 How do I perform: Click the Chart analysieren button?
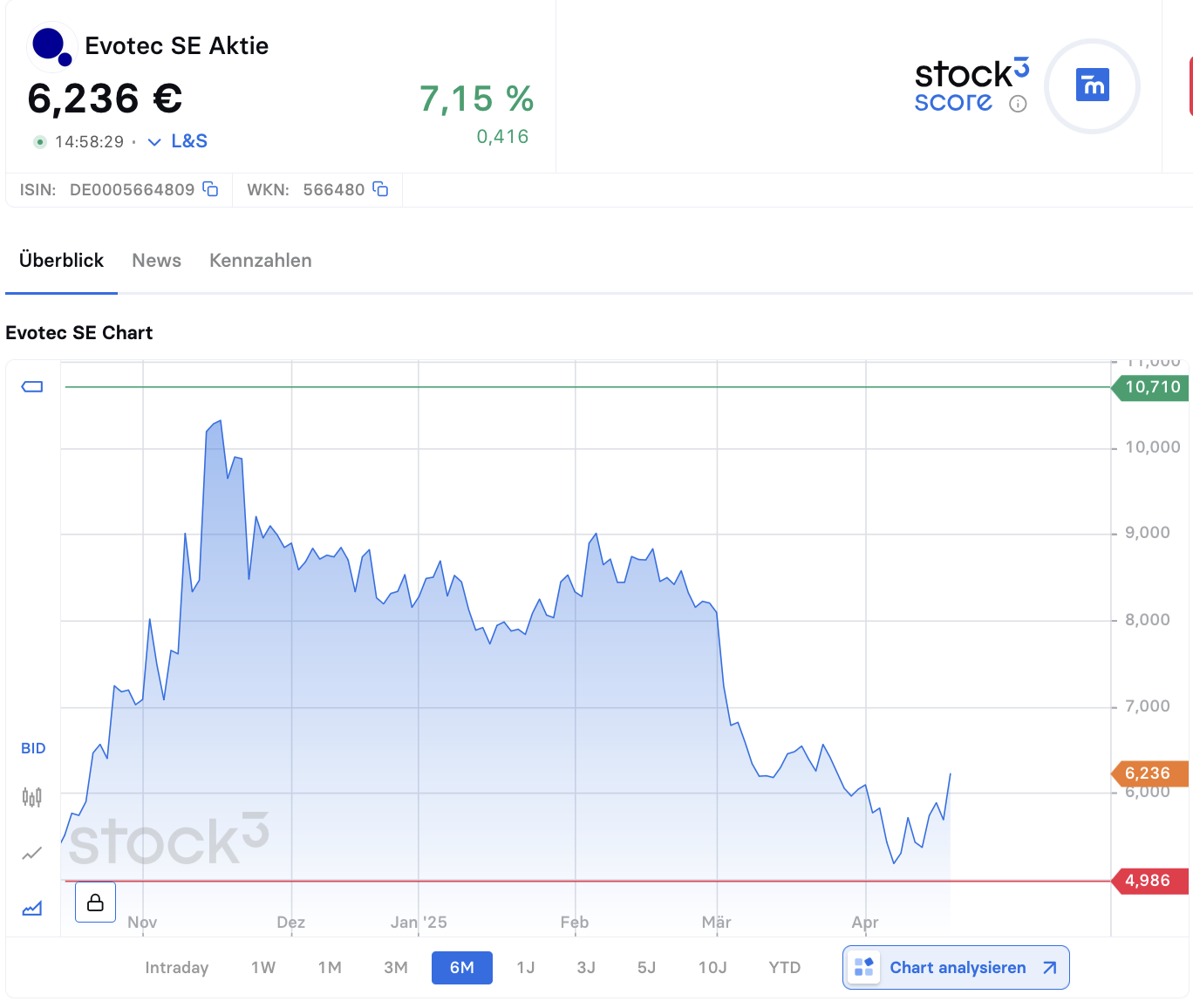point(956,968)
